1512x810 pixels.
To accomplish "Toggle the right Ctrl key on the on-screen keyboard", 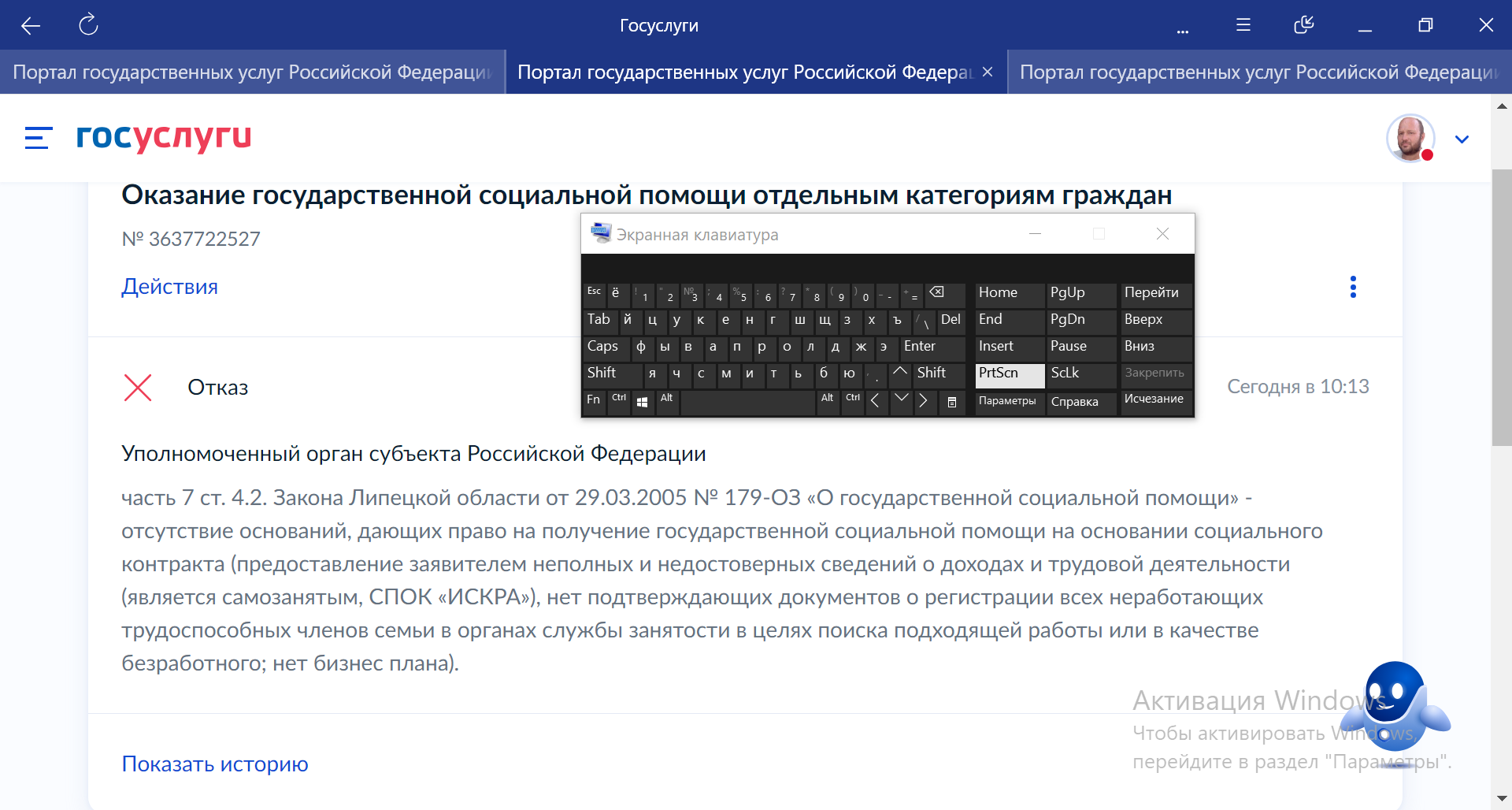I will pos(853,402).
